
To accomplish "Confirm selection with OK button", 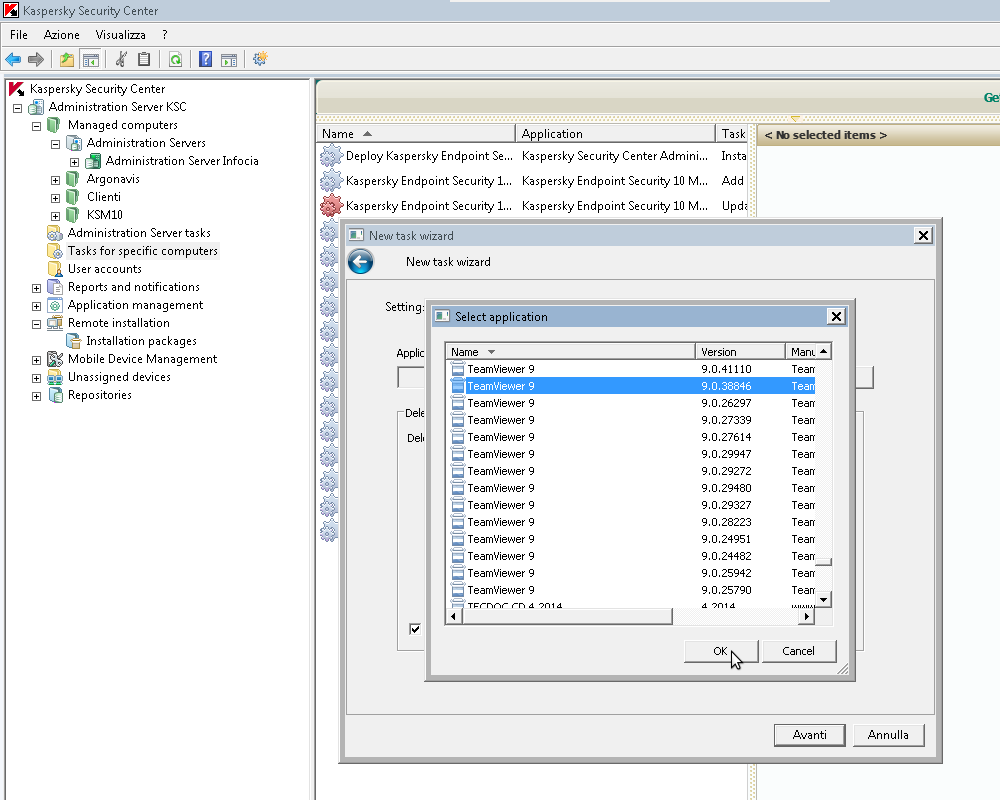I will tap(721, 651).
